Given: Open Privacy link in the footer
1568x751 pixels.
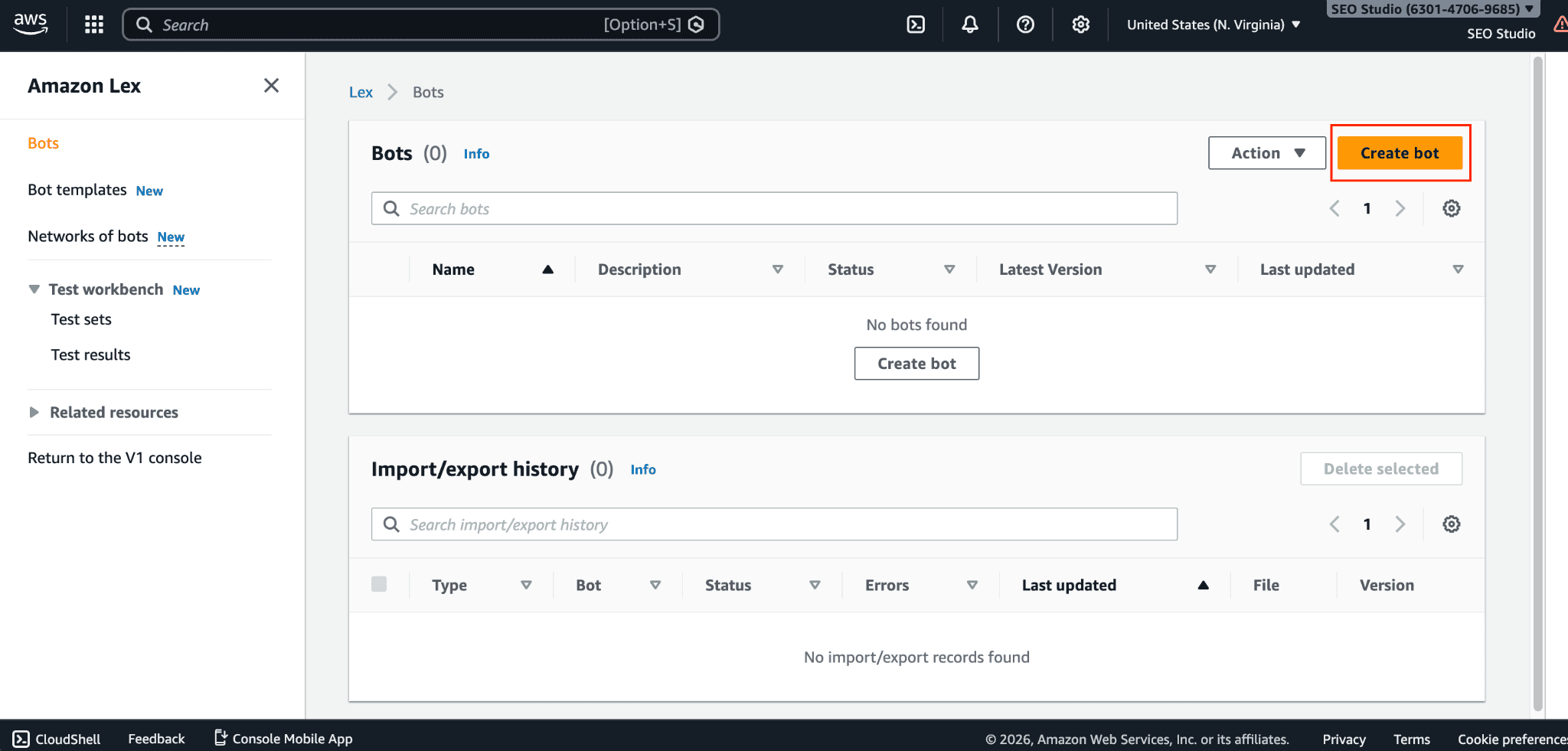Looking at the screenshot, I should (x=1344, y=739).
